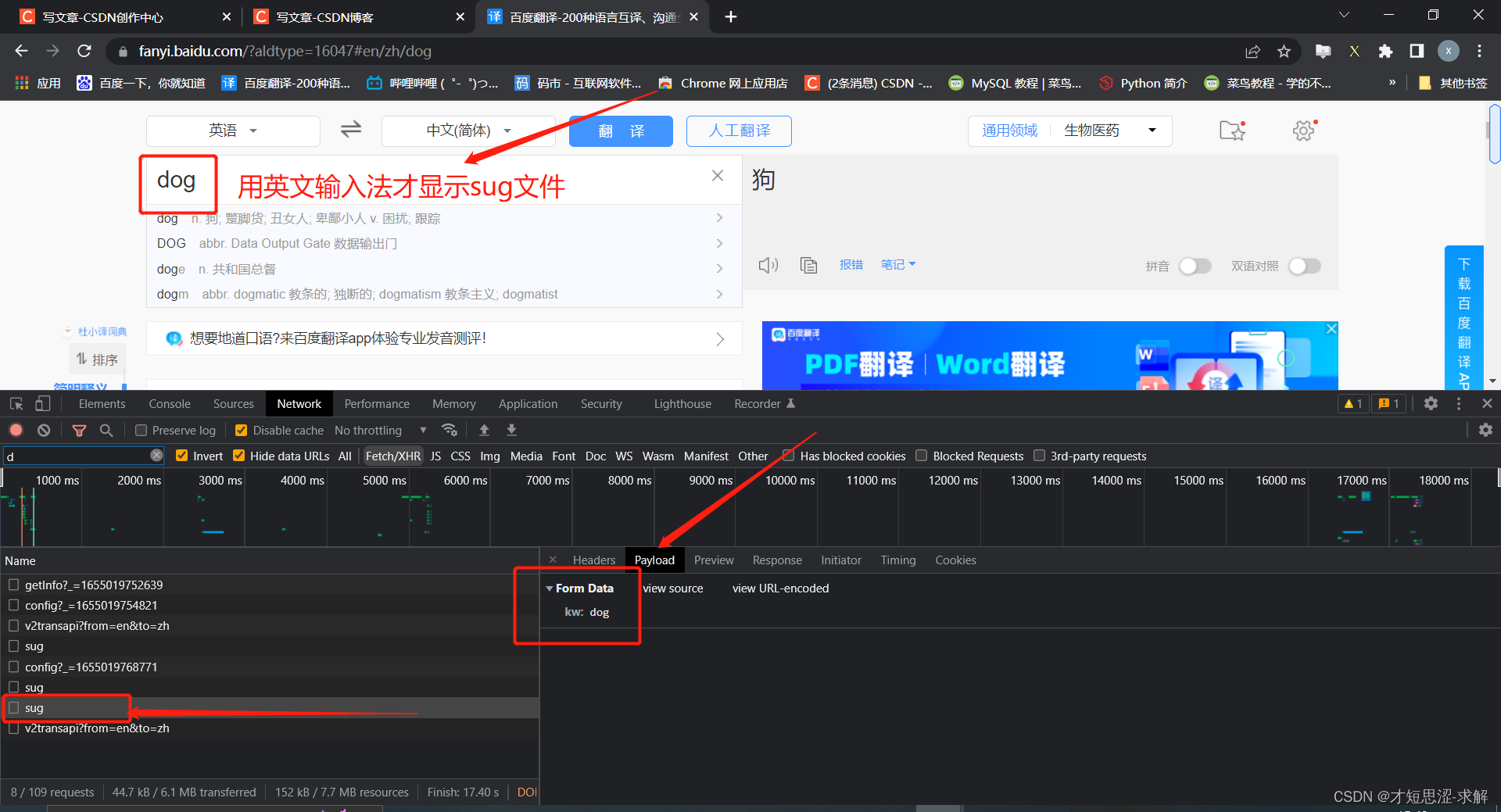Open No throttling dropdown
The width and height of the screenshot is (1501, 812).
(381, 431)
